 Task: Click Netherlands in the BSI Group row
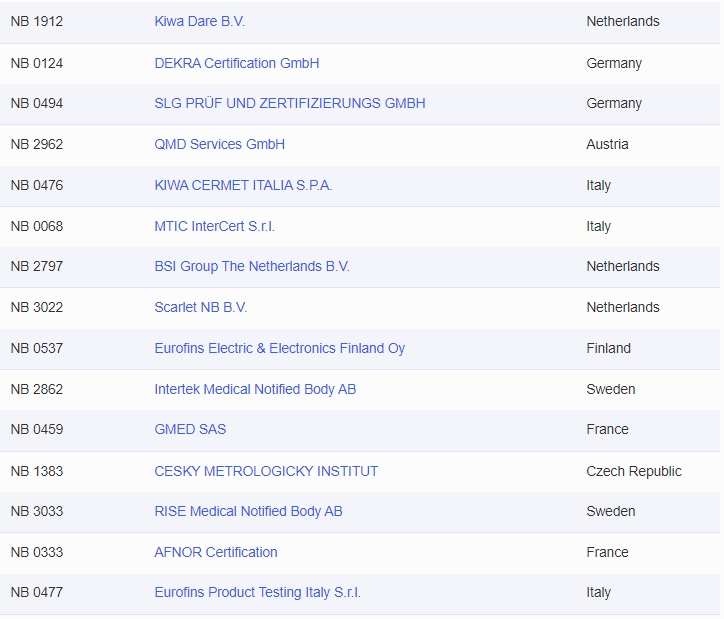pos(623,266)
